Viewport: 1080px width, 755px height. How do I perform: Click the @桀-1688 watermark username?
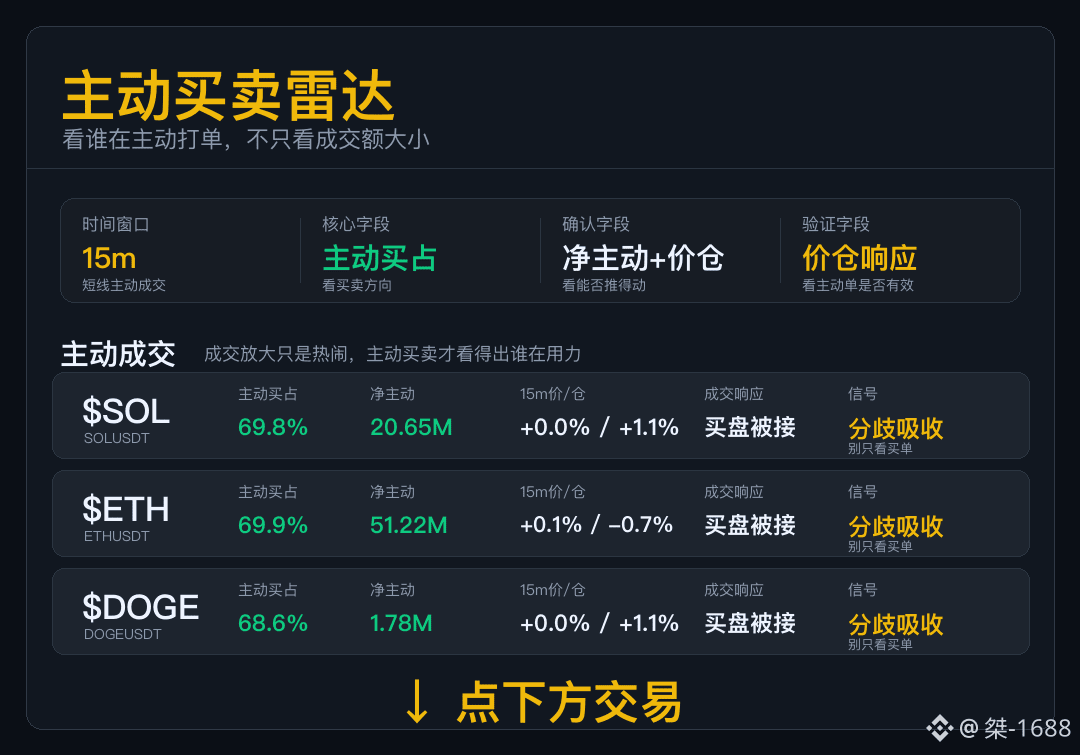pyautogui.click(x=1015, y=728)
